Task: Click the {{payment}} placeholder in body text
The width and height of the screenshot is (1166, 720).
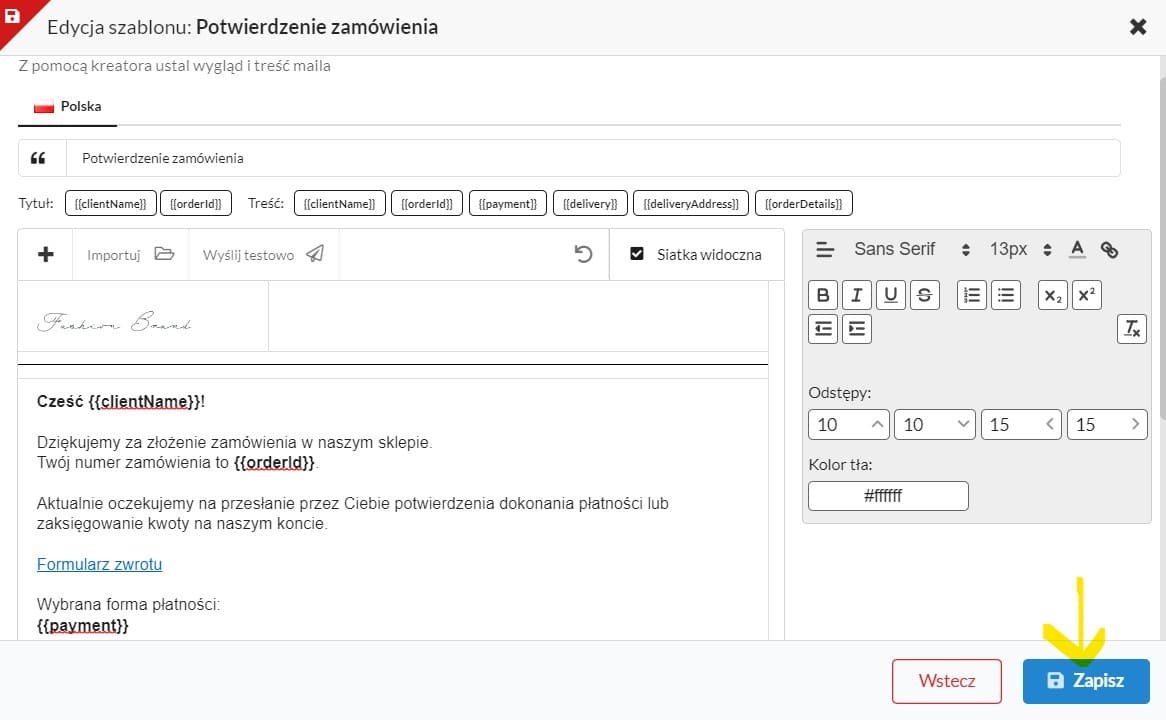Action: (x=83, y=626)
